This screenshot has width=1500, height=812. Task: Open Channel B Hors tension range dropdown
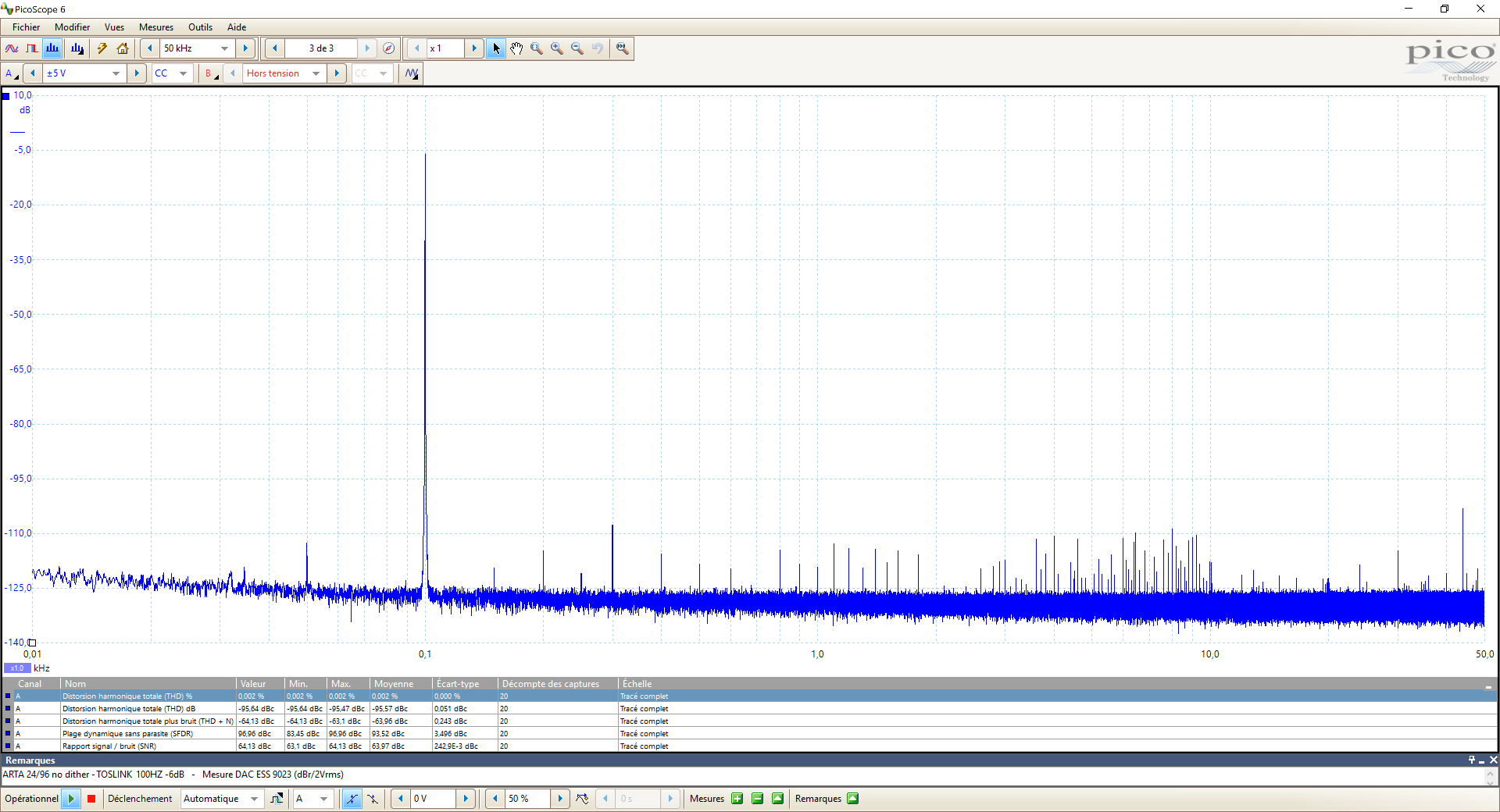click(316, 73)
